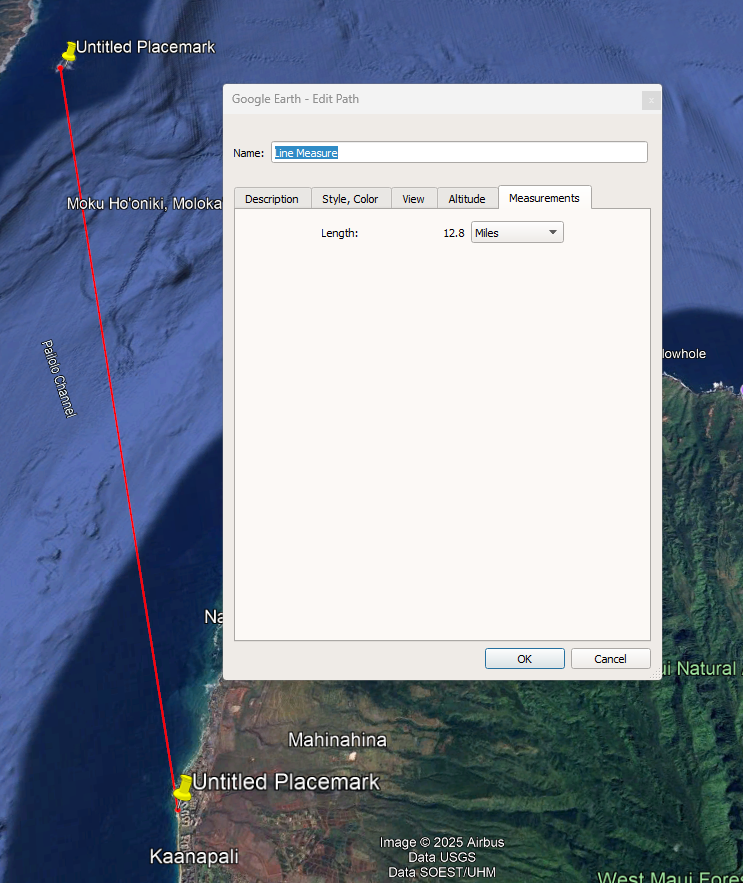The height and width of the screenshot is (883, 743).
Task: Switch to the Description tab
Action: click(272, 199)
